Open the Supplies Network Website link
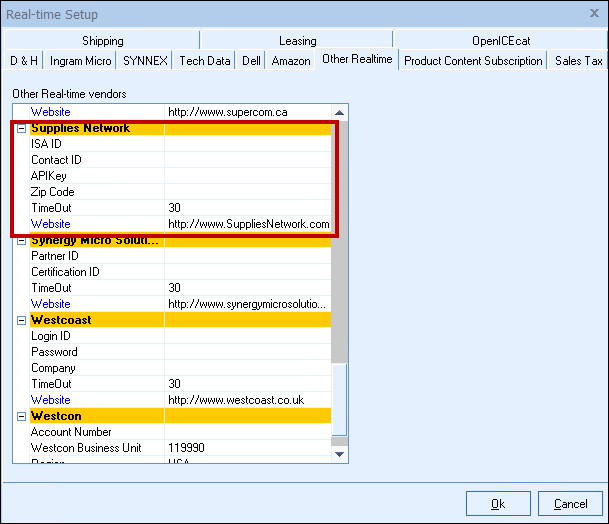Screen dimensions: 609x524 (x=50, y=224)
